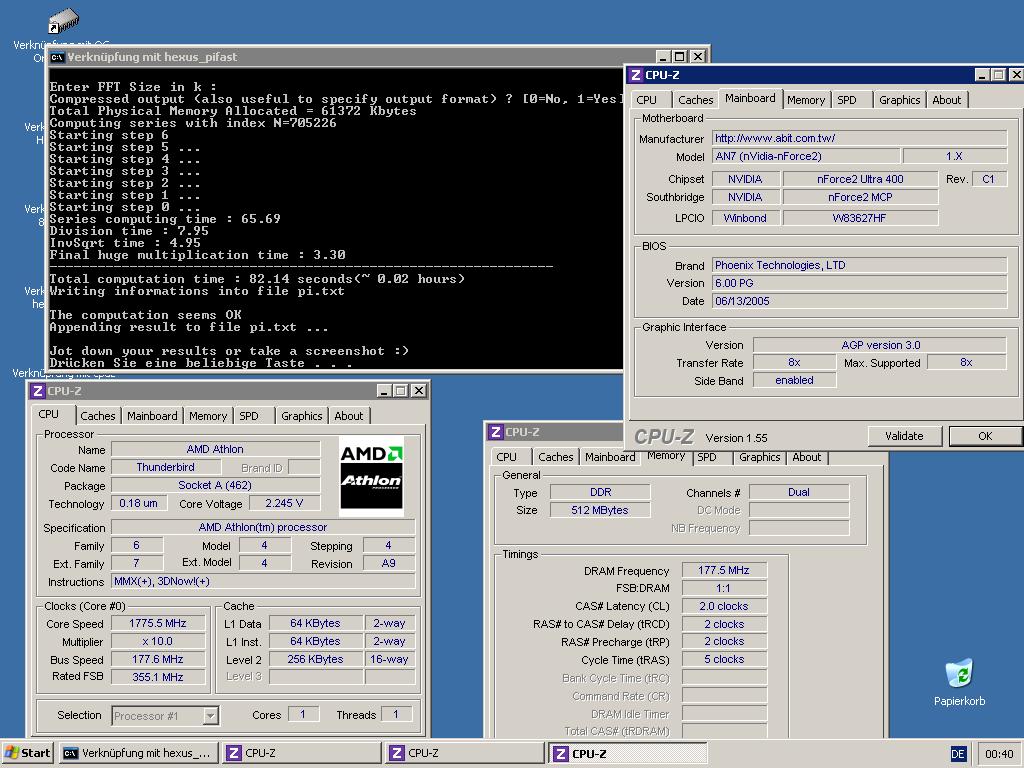The image size is (1024, 768).
Task: Click the Core Voltage 2.245 V value
Action: point(284,503)
